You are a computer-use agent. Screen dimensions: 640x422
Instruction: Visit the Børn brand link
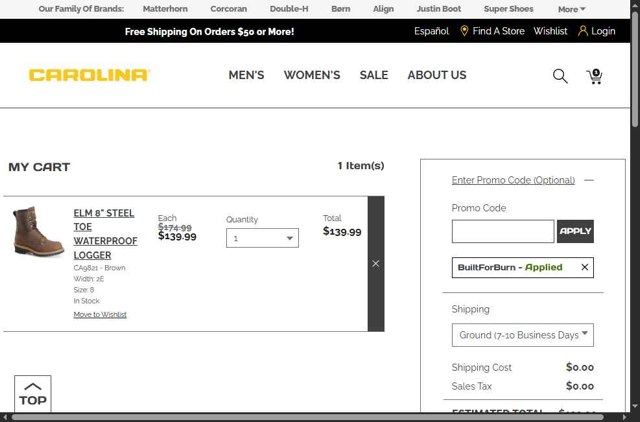tap(341, 9)
